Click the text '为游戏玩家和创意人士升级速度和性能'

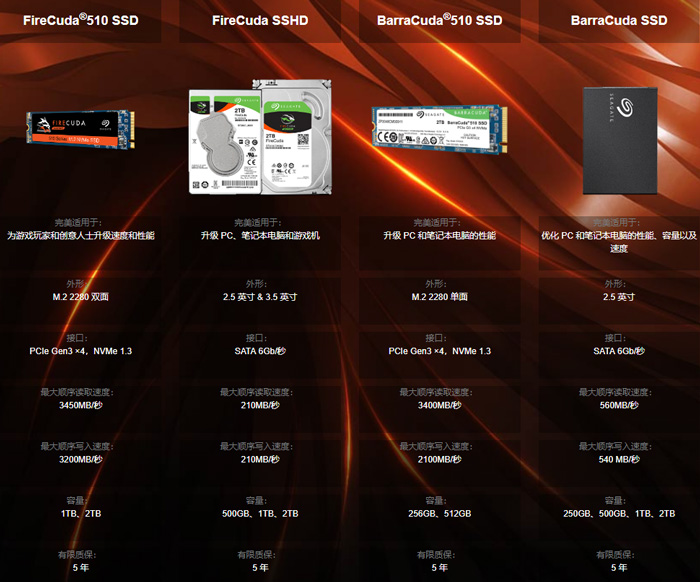tap(81, 235)
